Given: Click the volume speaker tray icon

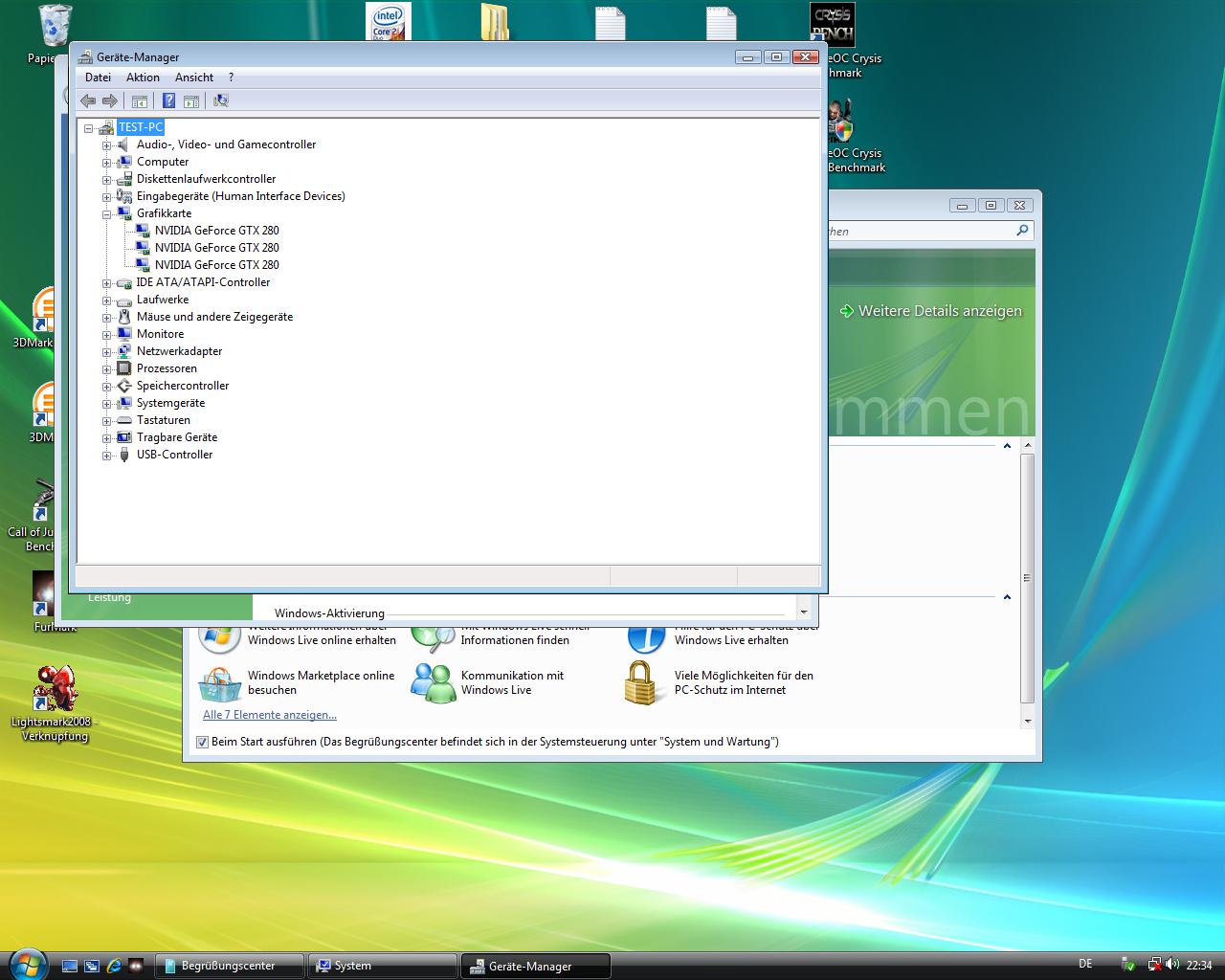Looking at the screenshot, I should coord(1171,965).
